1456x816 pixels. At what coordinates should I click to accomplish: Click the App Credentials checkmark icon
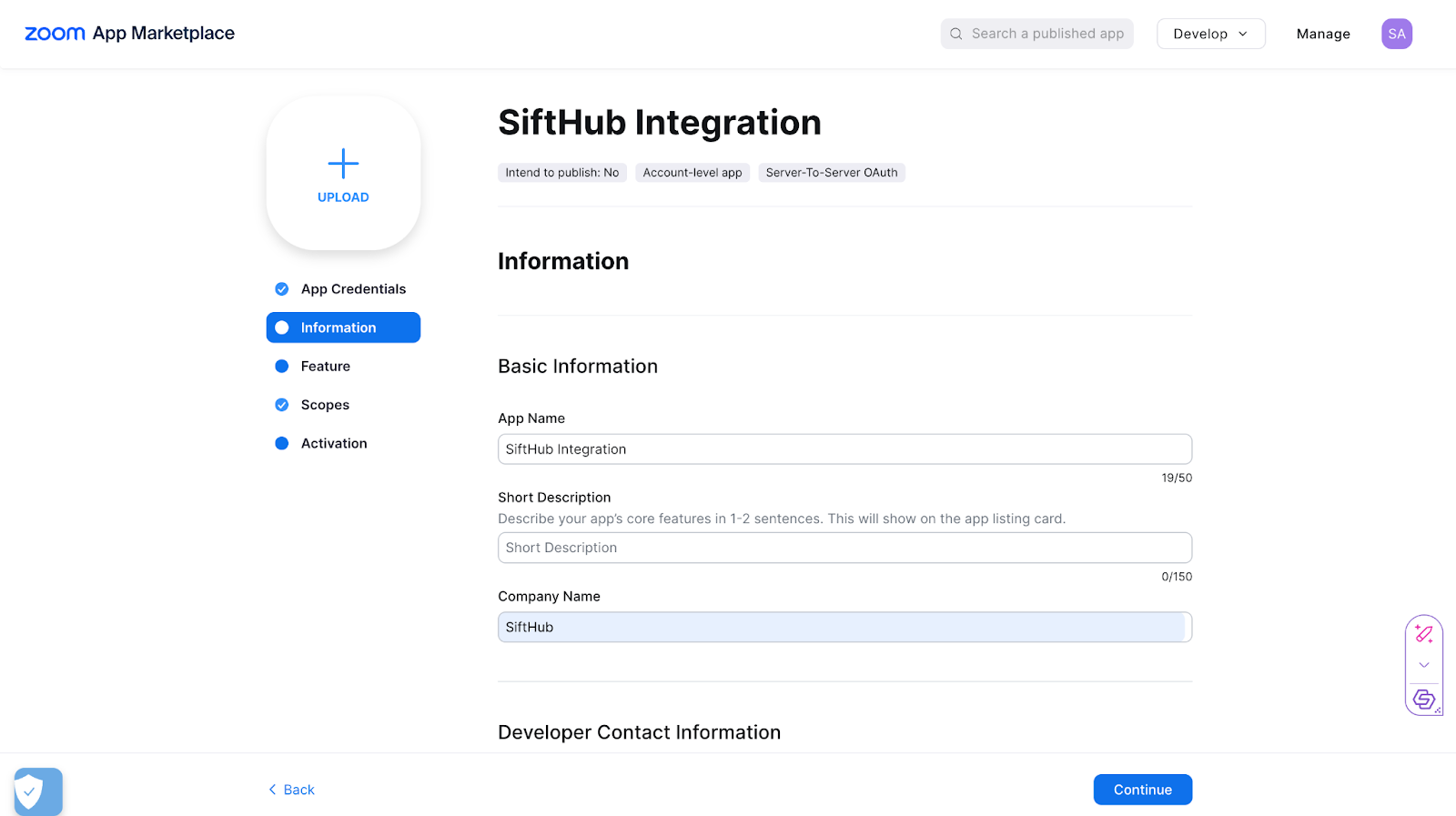click(282, 289)
